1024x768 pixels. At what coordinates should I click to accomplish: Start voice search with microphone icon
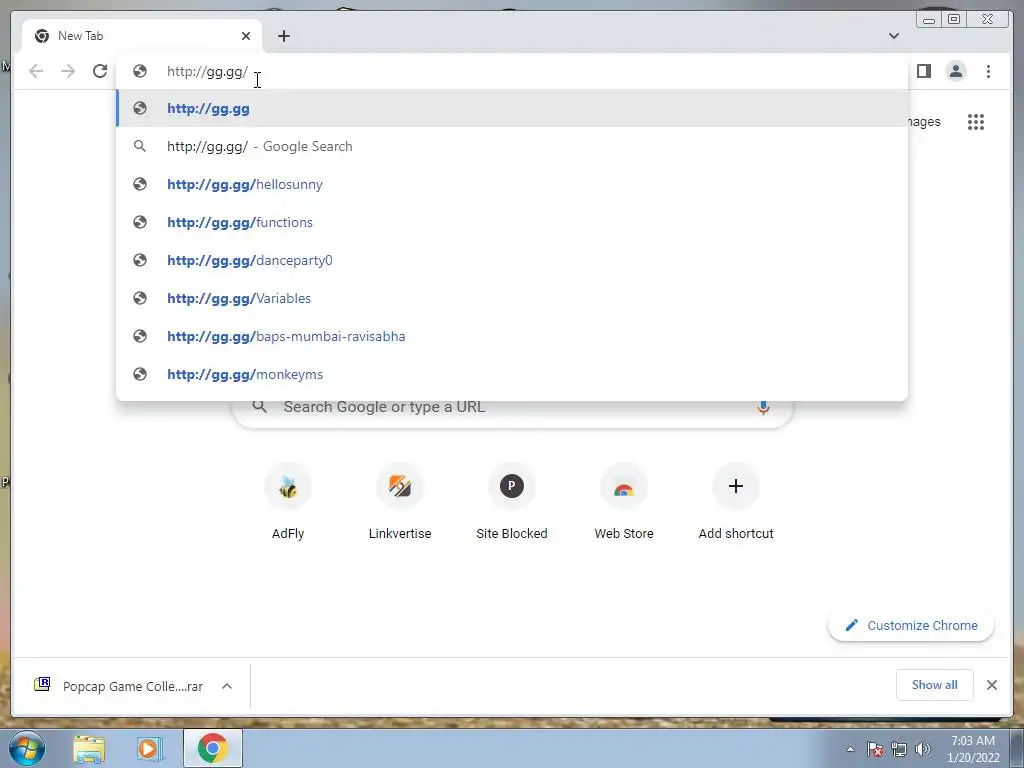pos(763,407)
